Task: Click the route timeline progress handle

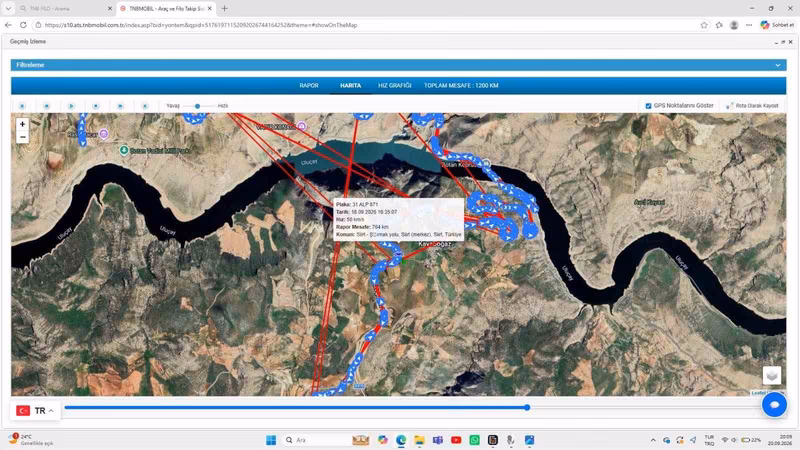Action: (x=527, y=407)
